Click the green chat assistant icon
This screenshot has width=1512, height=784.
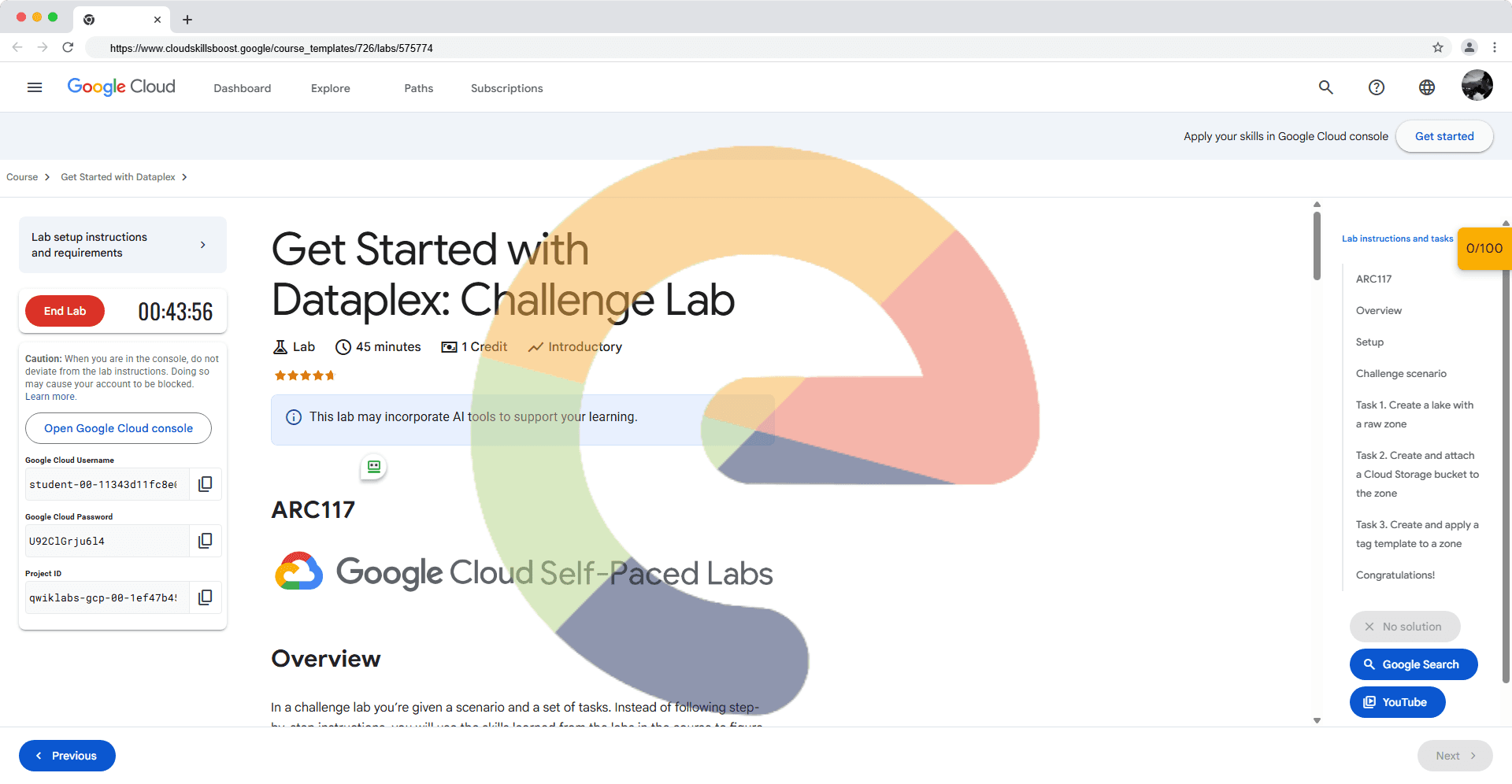click(374, 467)
